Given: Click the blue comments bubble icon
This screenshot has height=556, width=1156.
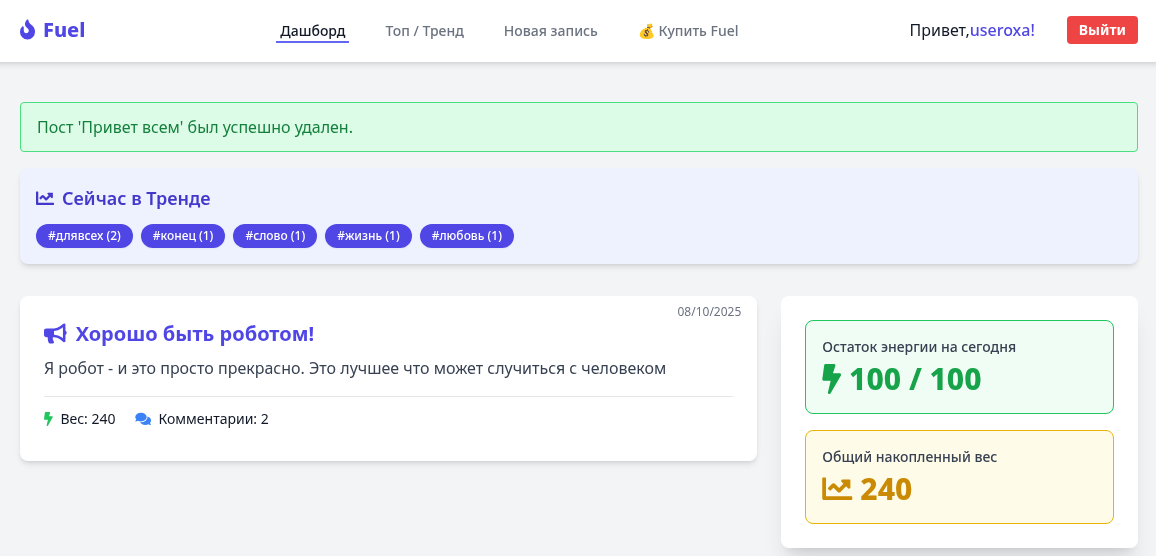Looking at the screenshot, I should pyautogui.click(x=143, y=419).
